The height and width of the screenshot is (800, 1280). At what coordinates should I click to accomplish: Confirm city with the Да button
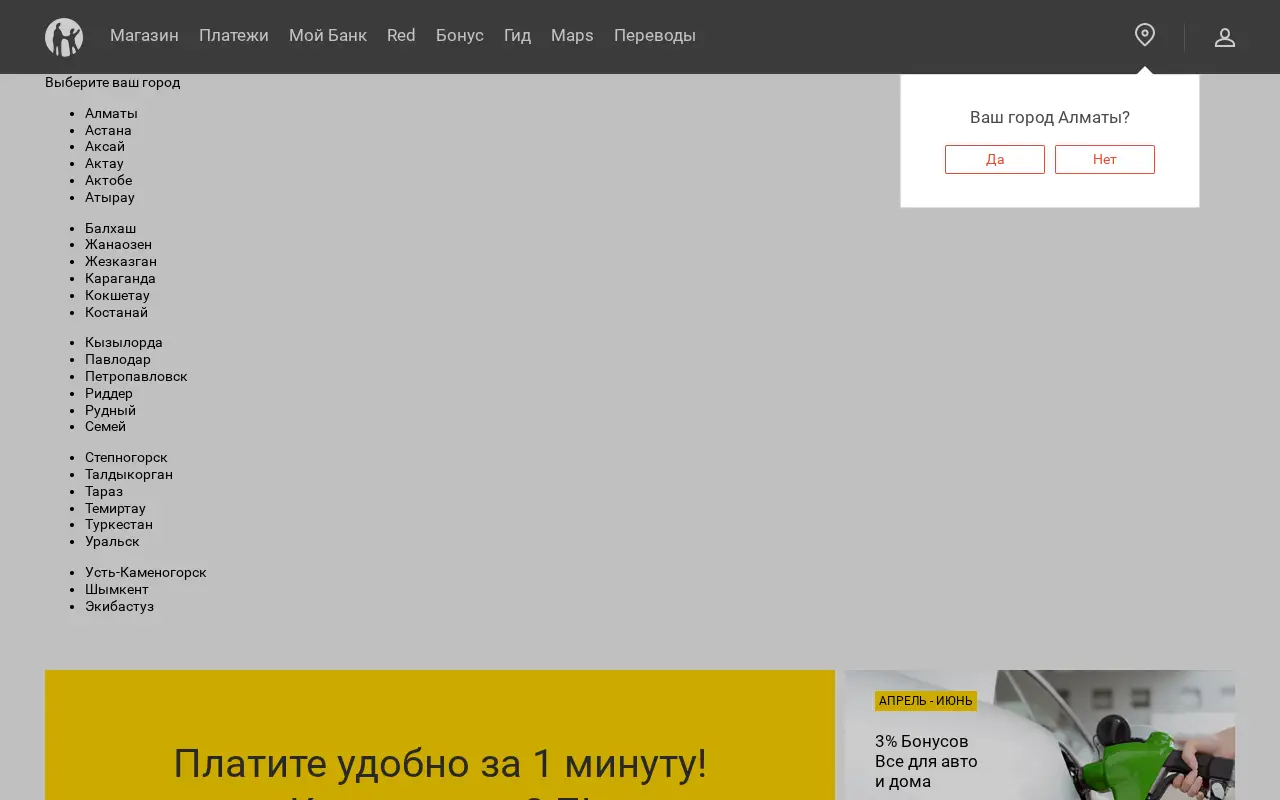(x=995, y=159)
